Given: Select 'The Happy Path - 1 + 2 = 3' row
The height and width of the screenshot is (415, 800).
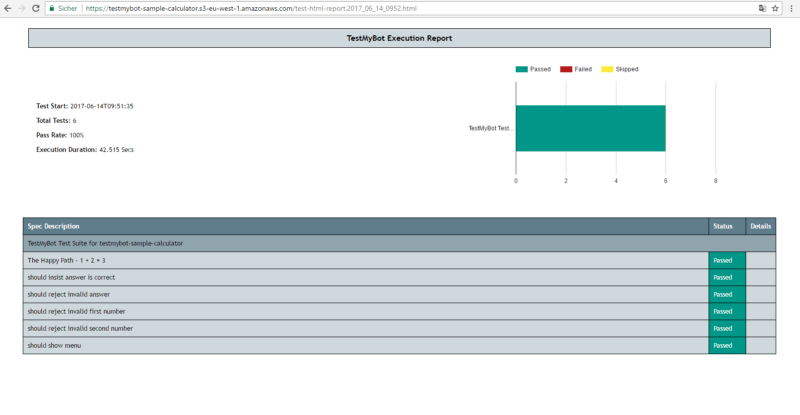Looking at the screenshot, I should point(399,260).
